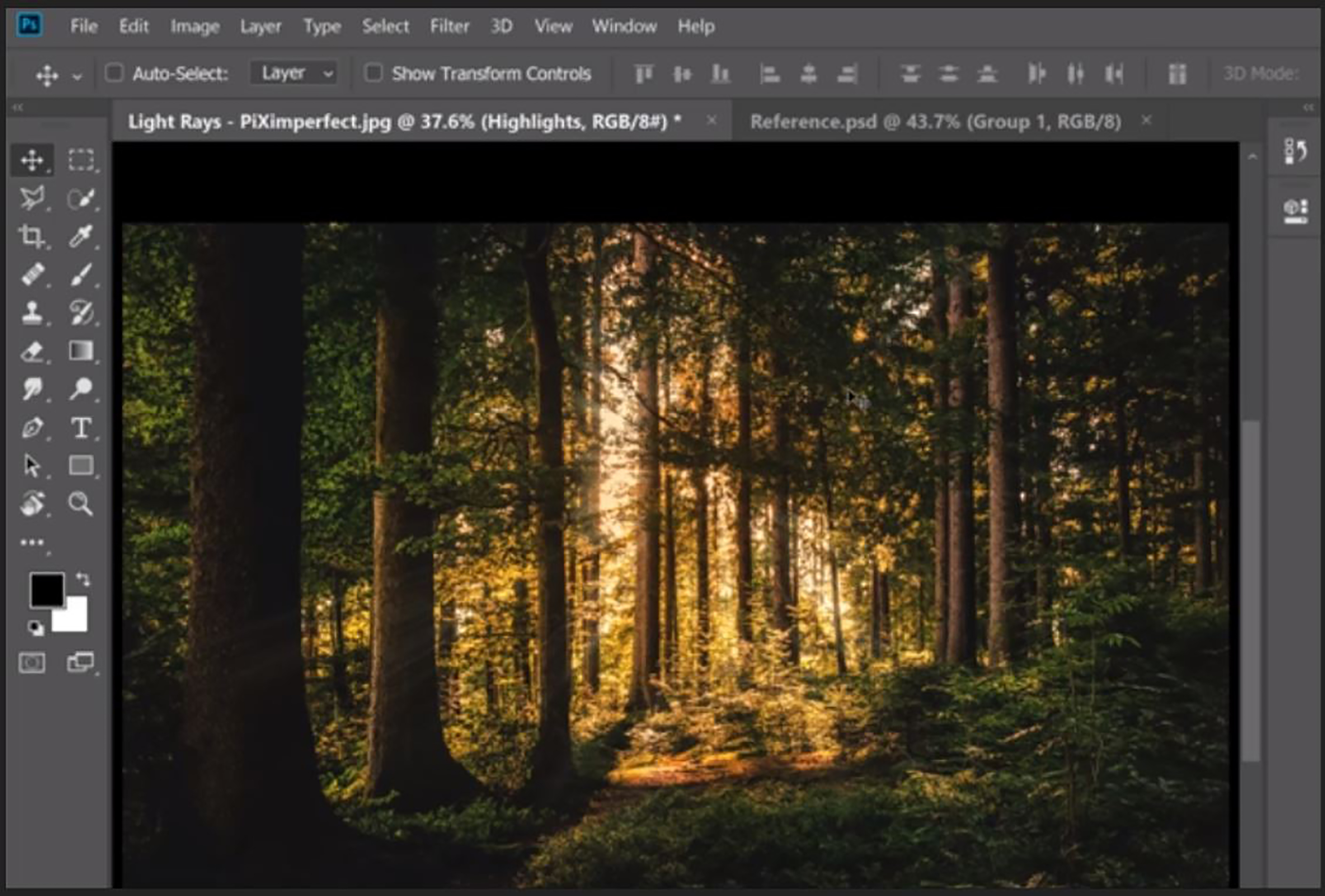Distribute bottom edges
Screen dimensions: 1325x896
pyautogui.click(x=987, y=74)
